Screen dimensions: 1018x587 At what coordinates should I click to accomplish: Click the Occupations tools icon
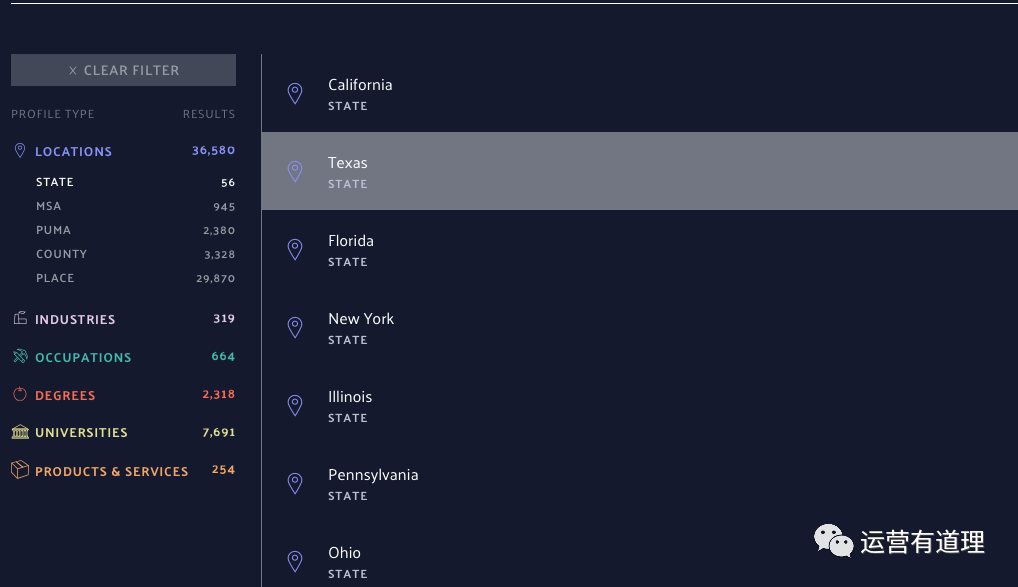pyautogui.click(x=20, y=356)
